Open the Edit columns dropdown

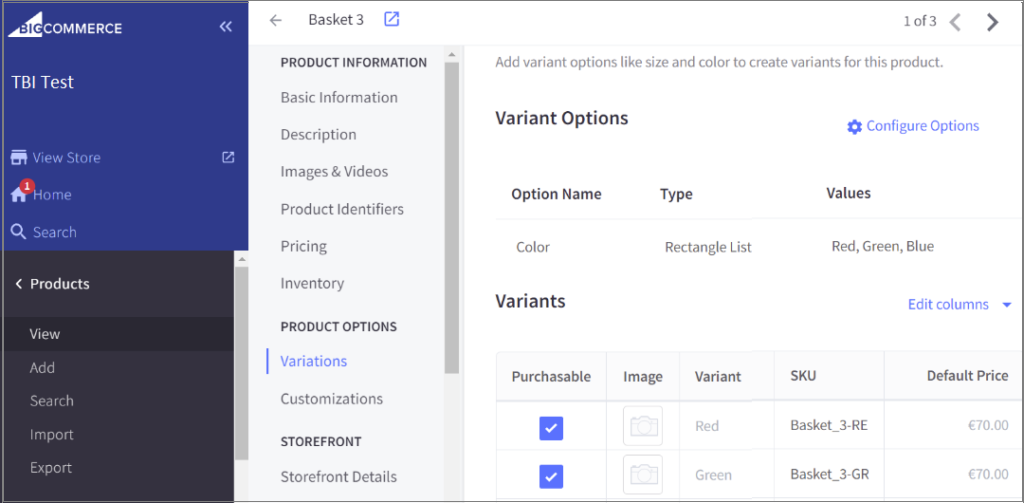pyautogui.click(x=959, y=304)
